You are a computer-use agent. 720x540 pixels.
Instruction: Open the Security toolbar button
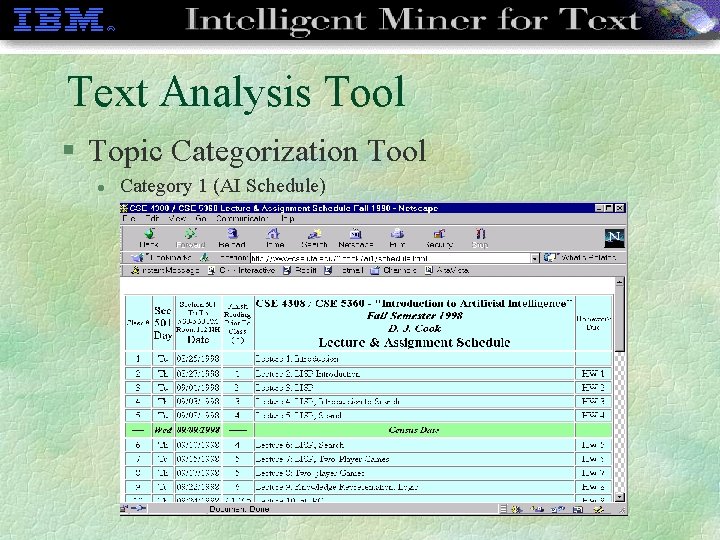[x=439, y=238]
